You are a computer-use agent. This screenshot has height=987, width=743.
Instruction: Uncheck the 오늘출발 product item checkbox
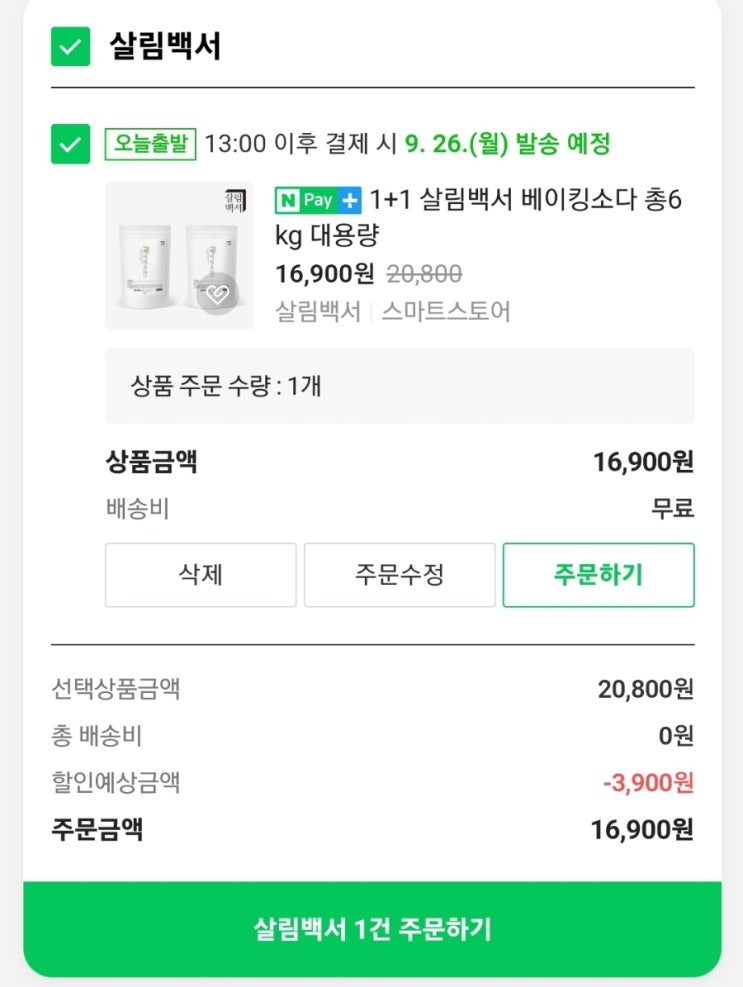click(71, 144)
